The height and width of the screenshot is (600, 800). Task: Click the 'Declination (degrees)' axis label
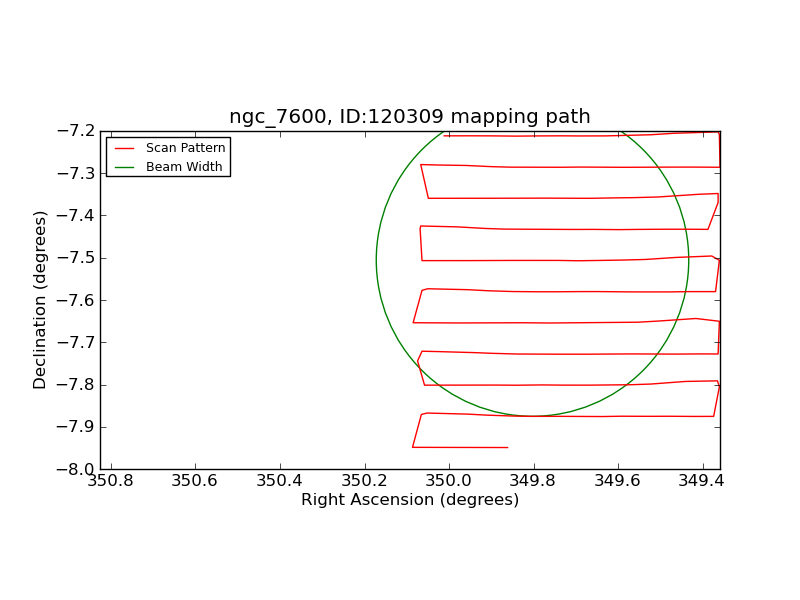[x=39, y=300]
